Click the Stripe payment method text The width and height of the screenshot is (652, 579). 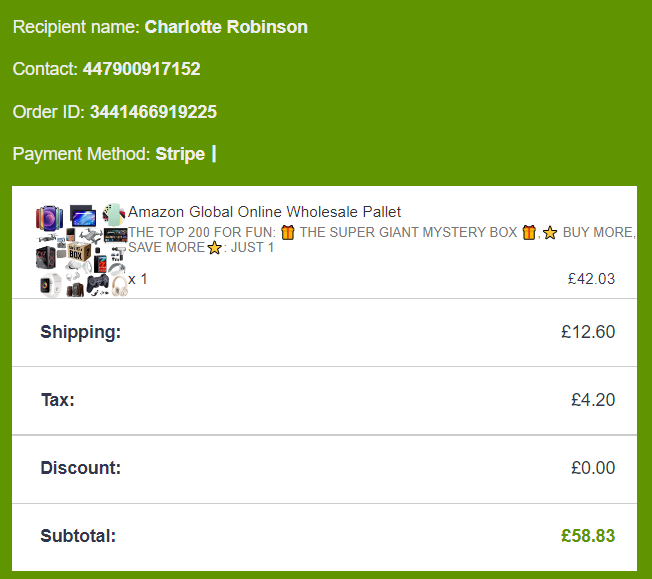point(180,154)
